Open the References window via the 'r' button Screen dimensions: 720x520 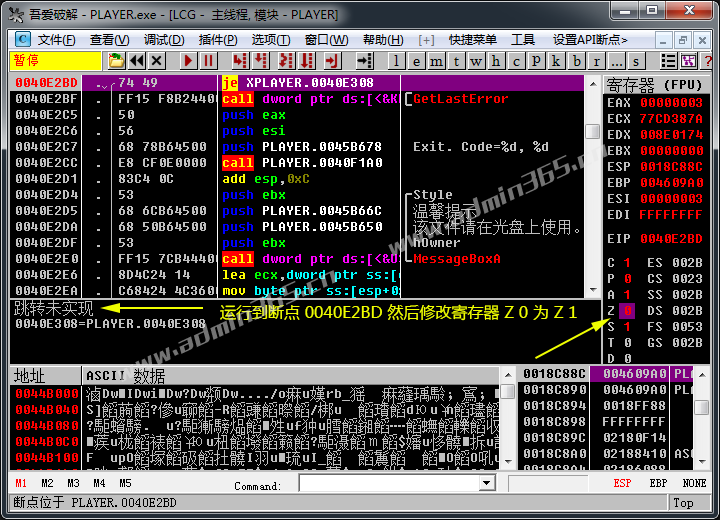[596, 61]
